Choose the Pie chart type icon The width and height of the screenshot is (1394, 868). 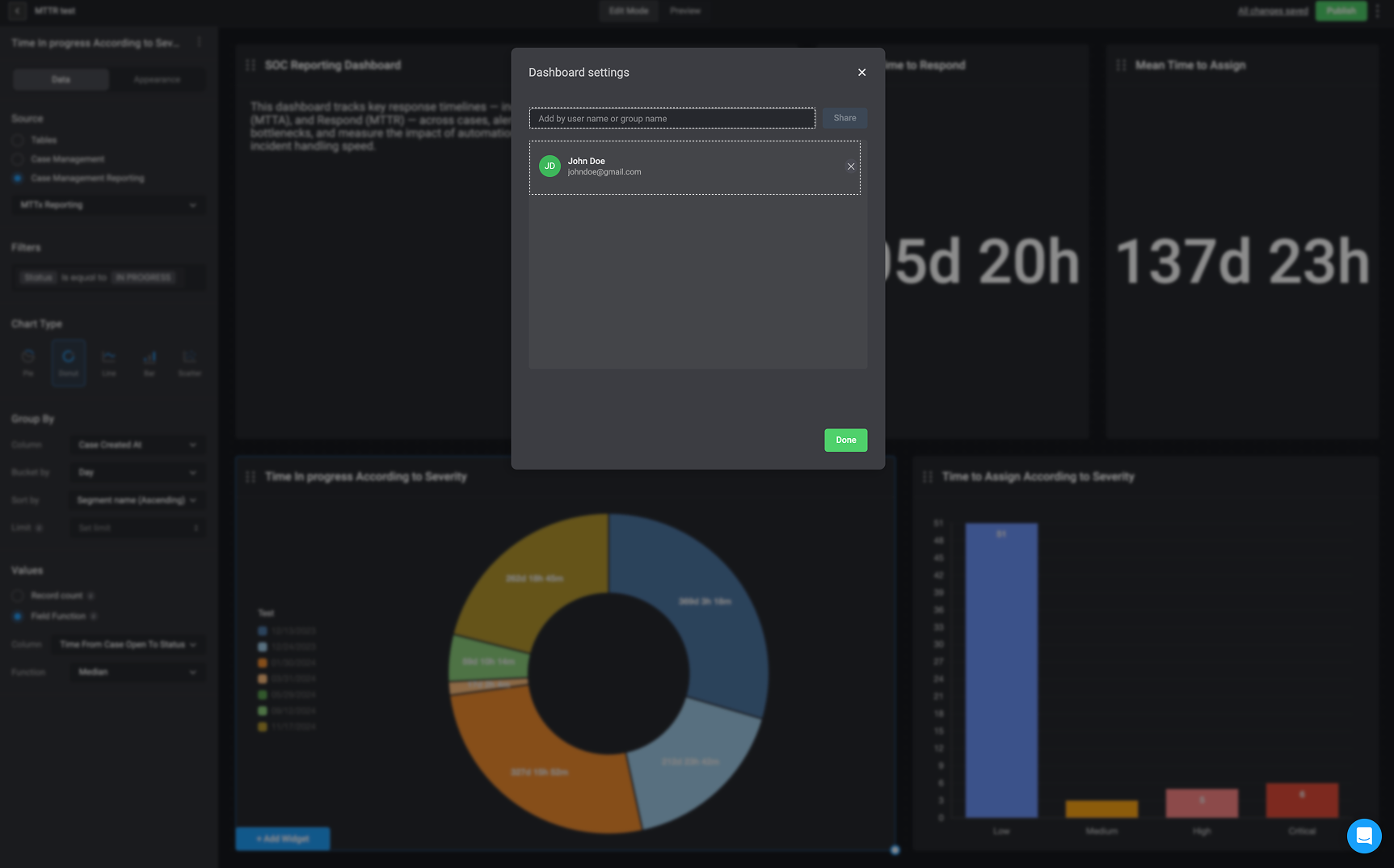(28, 362)
